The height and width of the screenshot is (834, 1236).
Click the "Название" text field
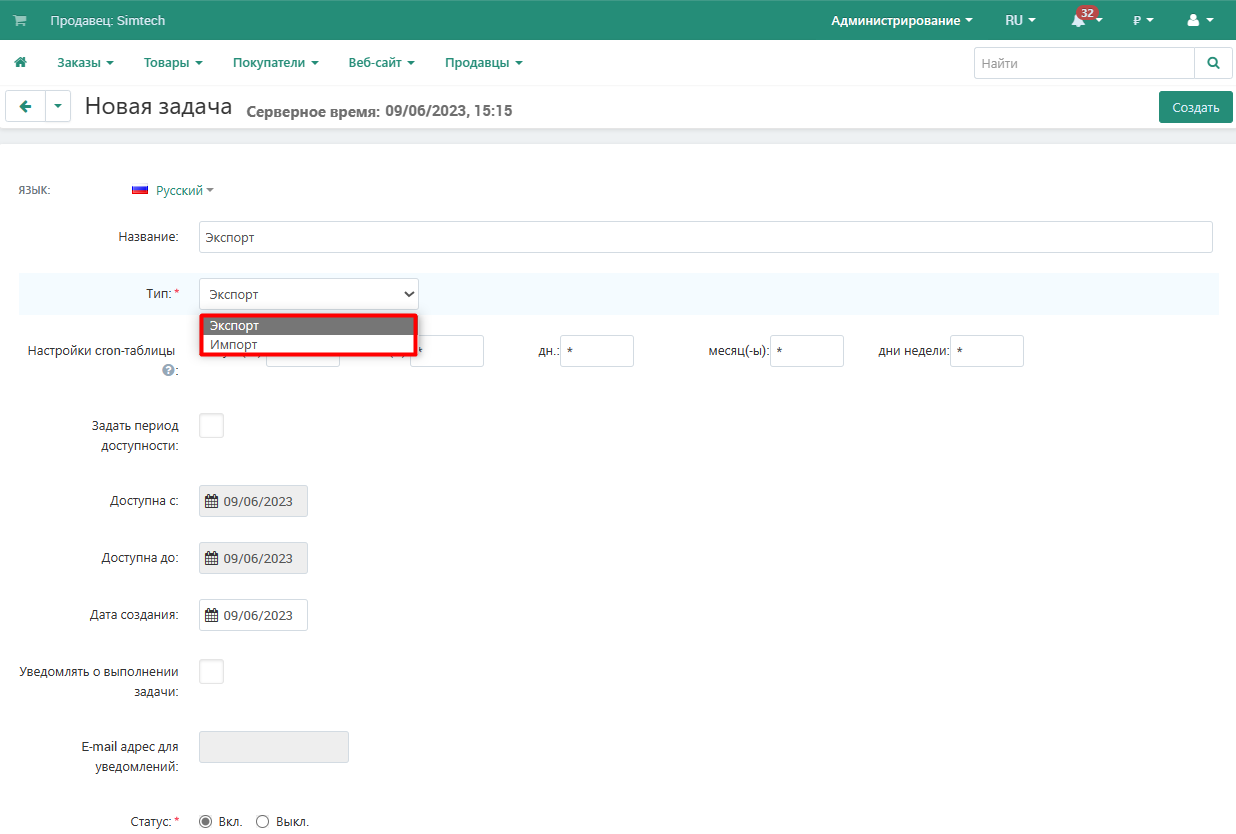[706, 237]
